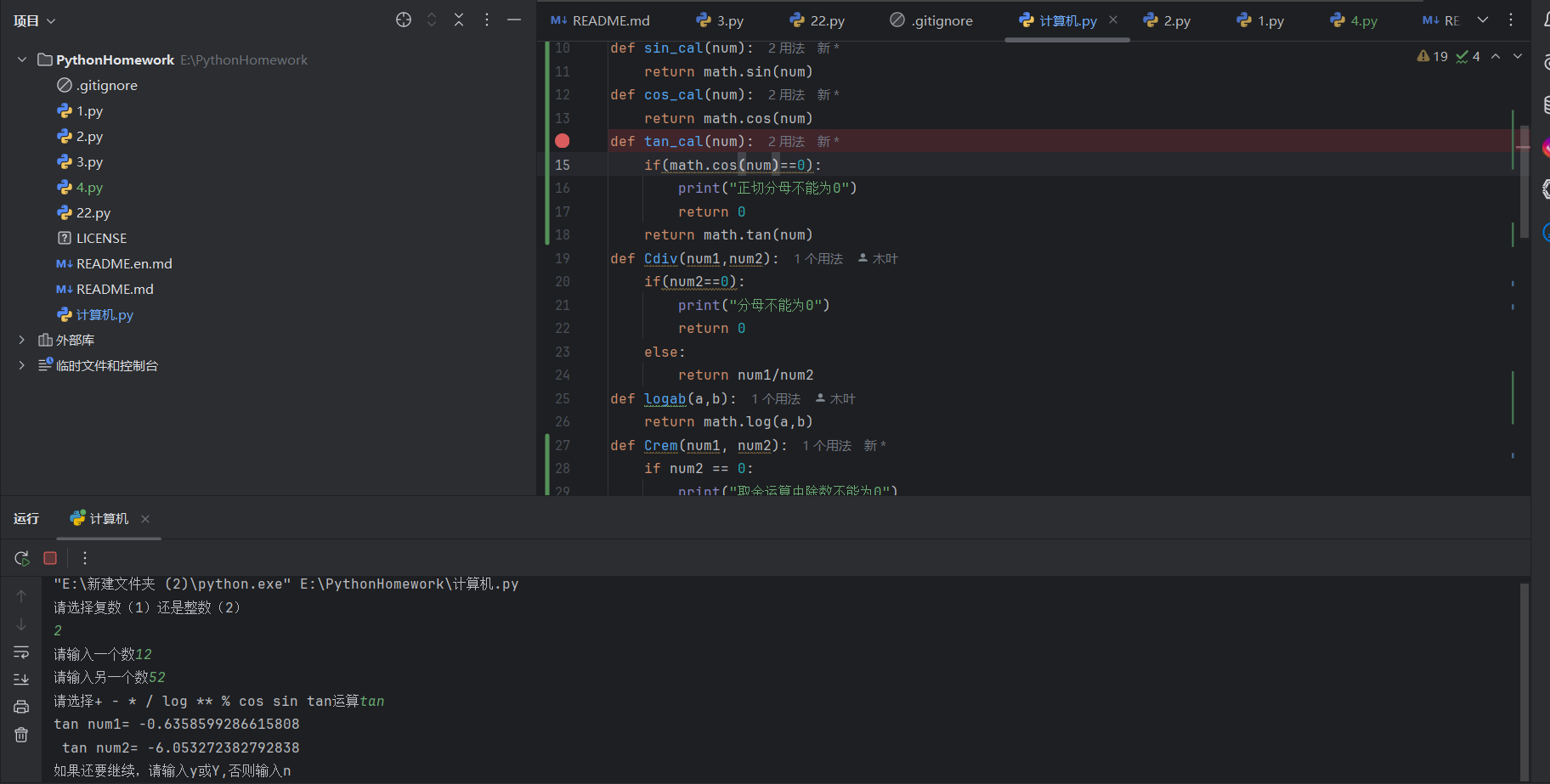Click the print console output icon
The width and height of the screenshot is (1550, 784).
(21, 707)
